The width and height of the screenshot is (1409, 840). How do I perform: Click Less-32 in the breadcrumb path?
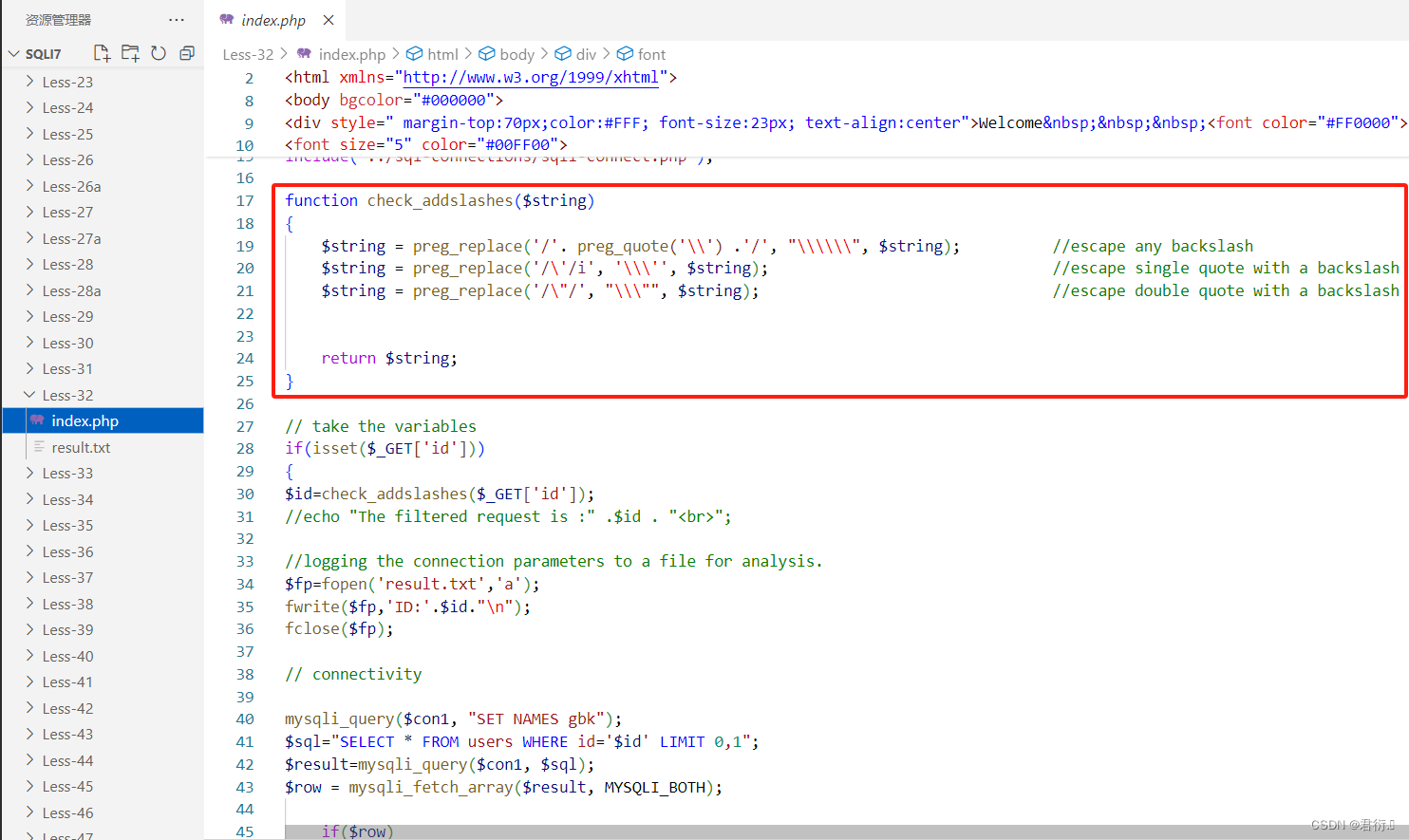(x=248, y=54)
